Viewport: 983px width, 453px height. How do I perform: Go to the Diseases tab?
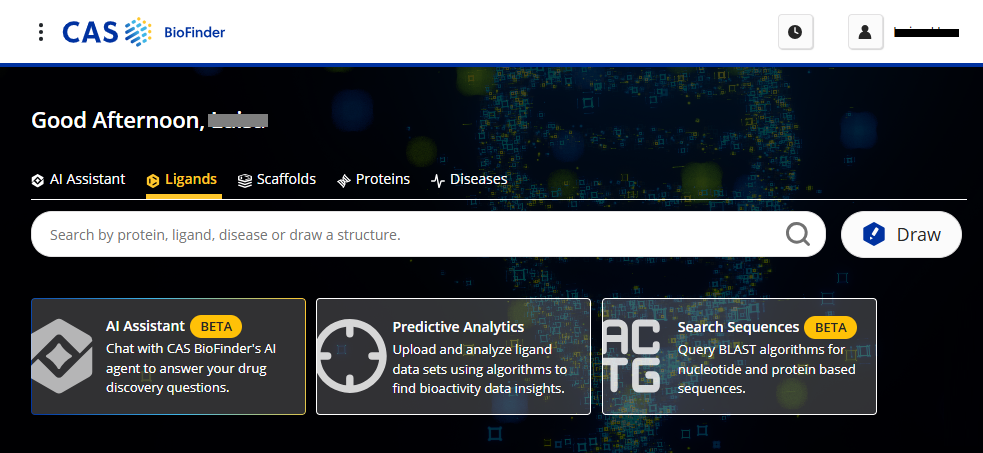click(x=469, y=180)
